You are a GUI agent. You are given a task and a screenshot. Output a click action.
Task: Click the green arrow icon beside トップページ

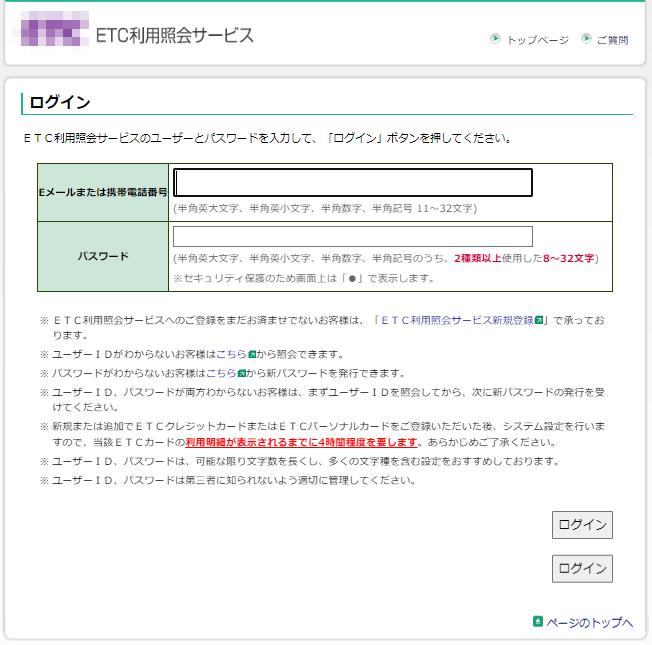click(x=495, y=39)
